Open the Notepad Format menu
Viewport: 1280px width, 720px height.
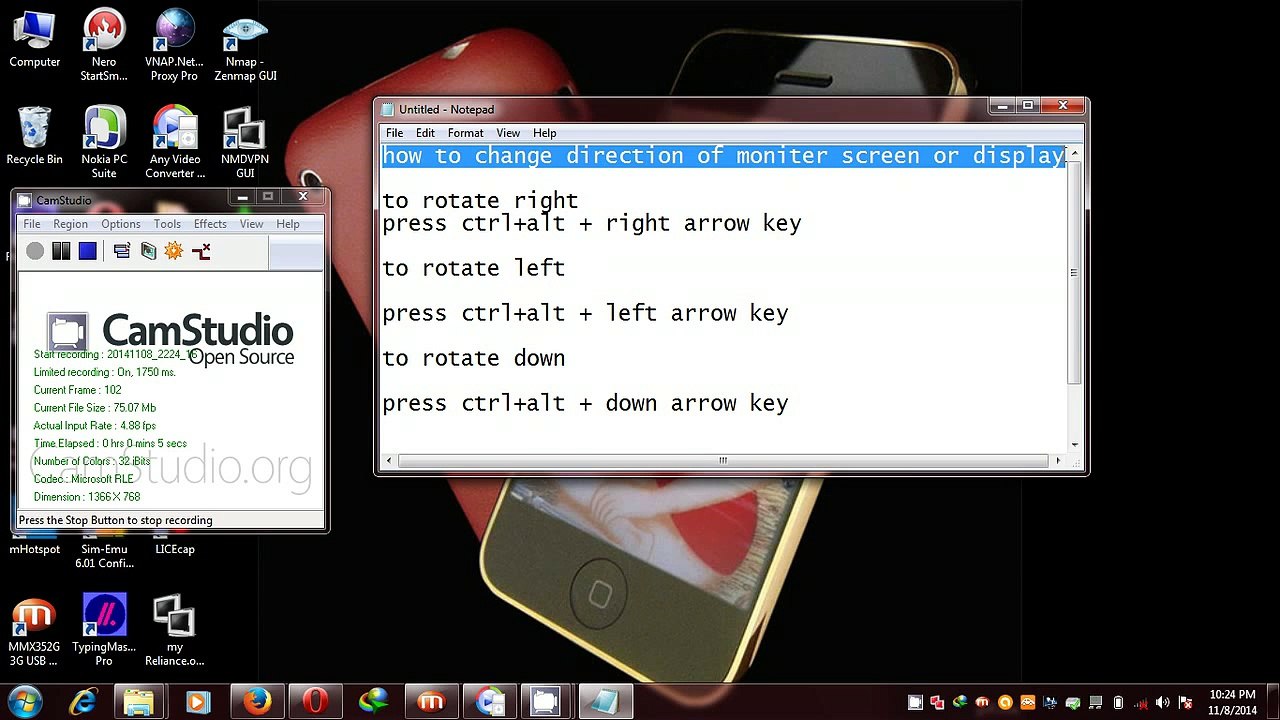465,133
